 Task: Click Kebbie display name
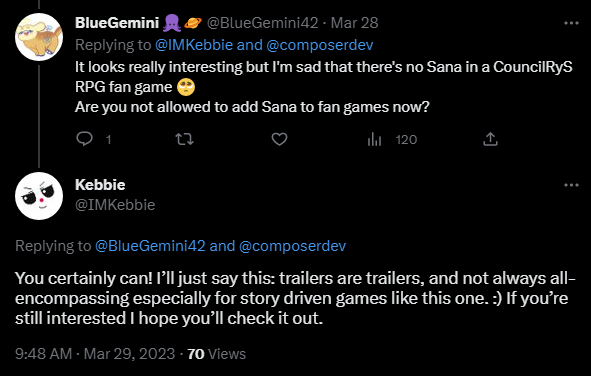coord(100,185)
